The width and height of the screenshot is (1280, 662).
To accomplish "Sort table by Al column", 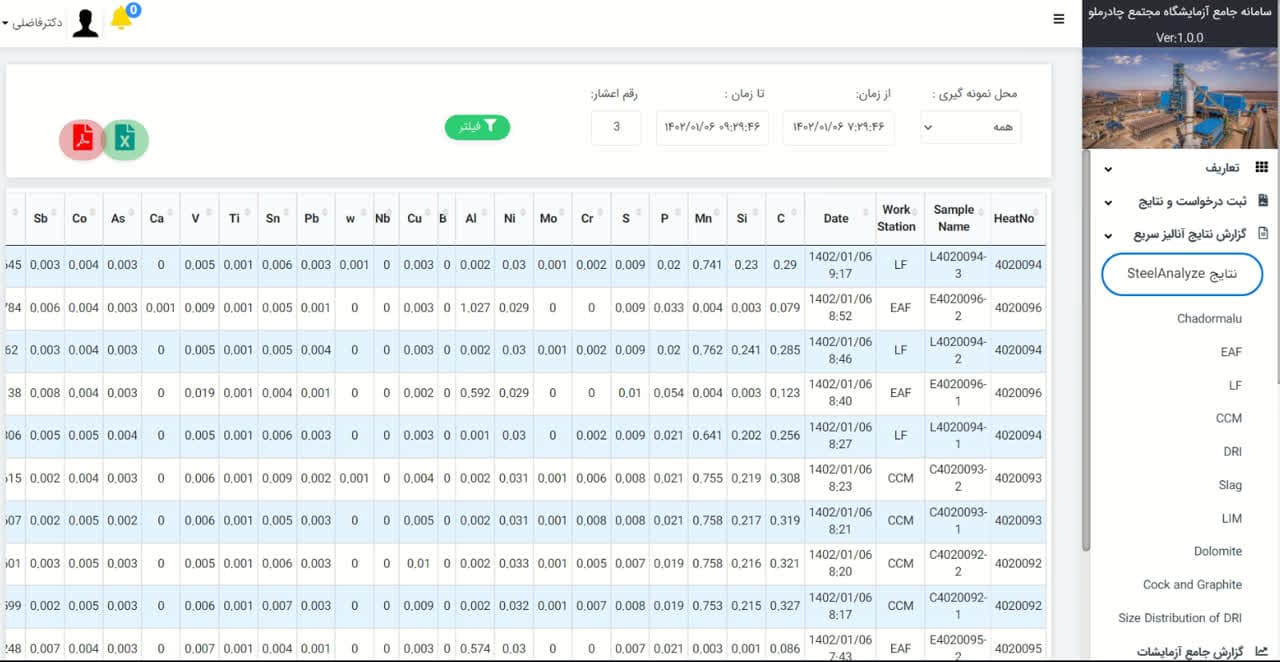I will (x=475, y=218).
